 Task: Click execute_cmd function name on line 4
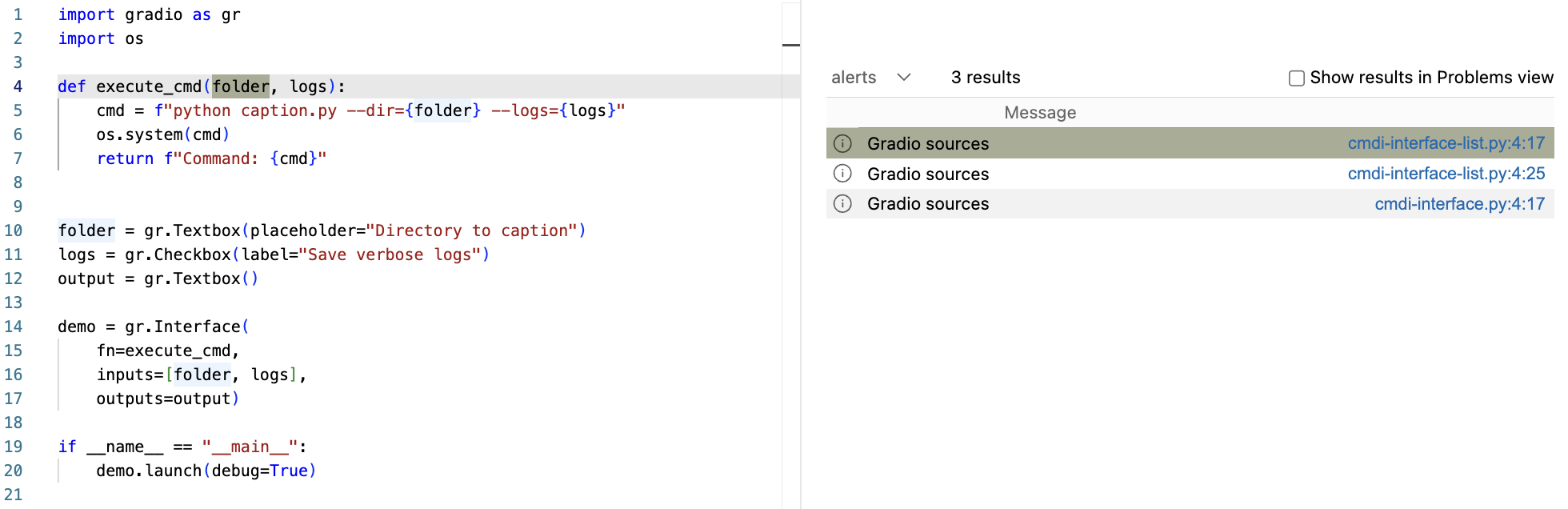[x=149, y=86]
